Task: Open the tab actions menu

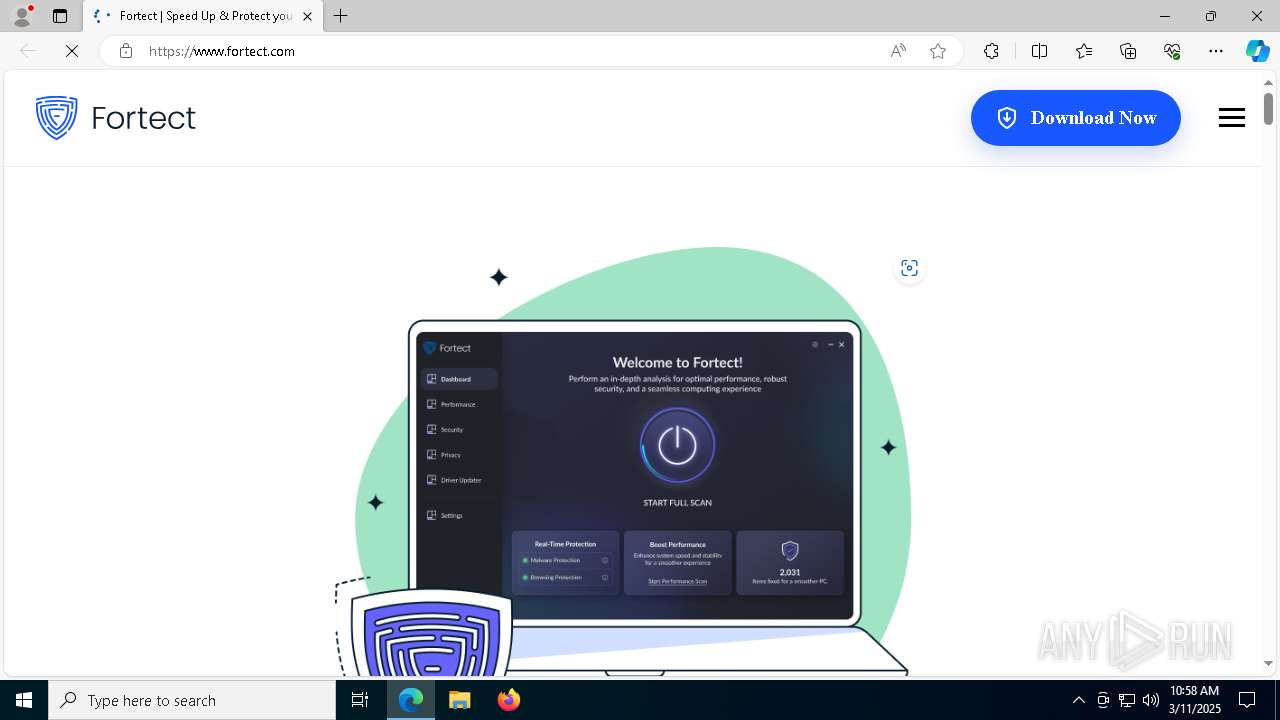Action: [x=60, y=16]
